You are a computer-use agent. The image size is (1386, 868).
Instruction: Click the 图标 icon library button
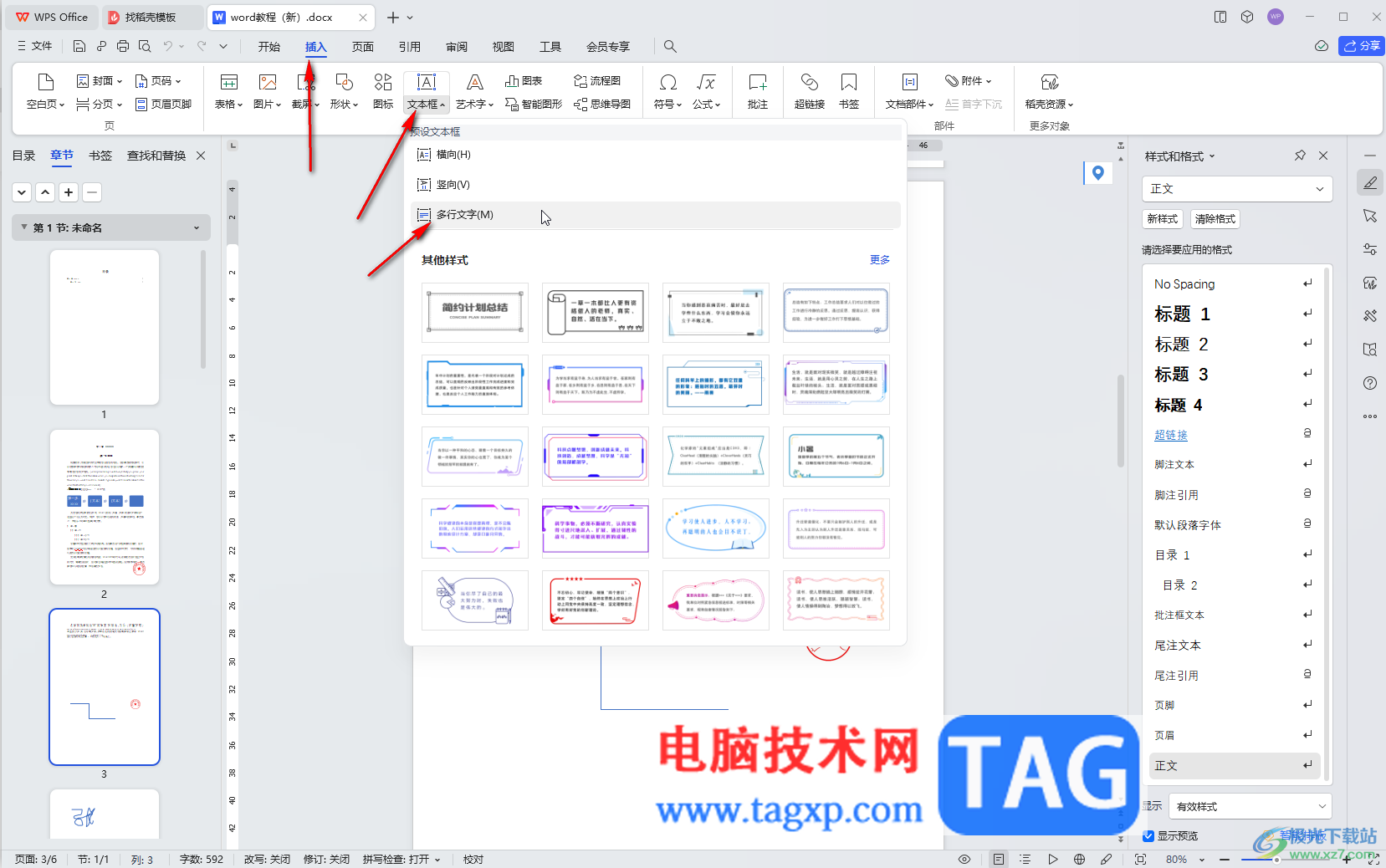click(383, 91)
